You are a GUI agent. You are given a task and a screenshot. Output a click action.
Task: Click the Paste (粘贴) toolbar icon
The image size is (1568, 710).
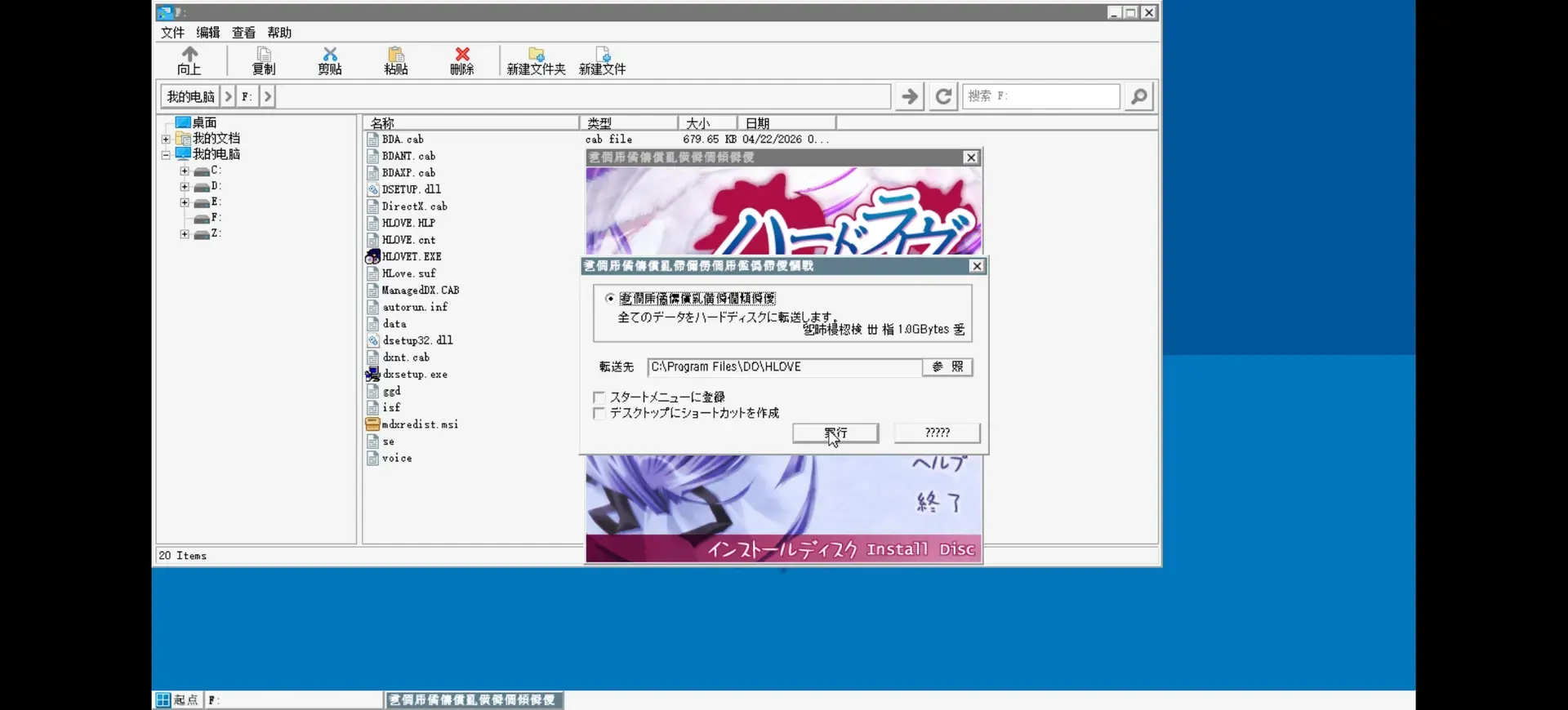pyautogui.click(x=396, y=54)
